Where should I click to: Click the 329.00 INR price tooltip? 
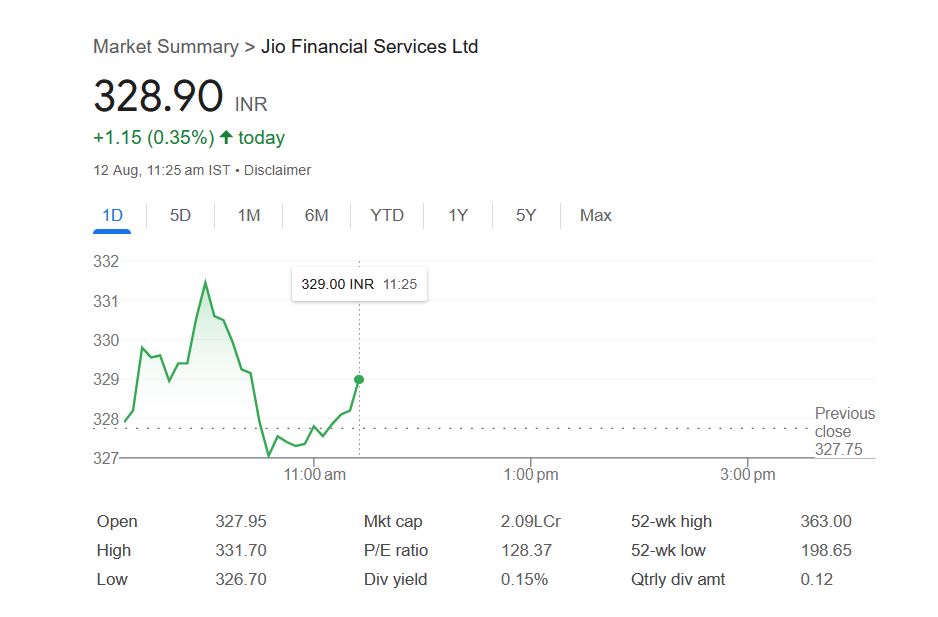point(358,284)
